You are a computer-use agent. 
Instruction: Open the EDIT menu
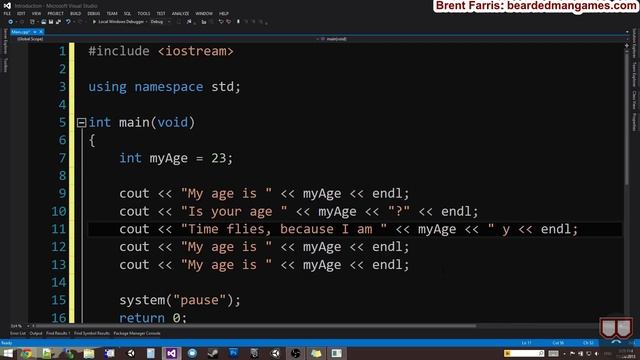(21, 13)
